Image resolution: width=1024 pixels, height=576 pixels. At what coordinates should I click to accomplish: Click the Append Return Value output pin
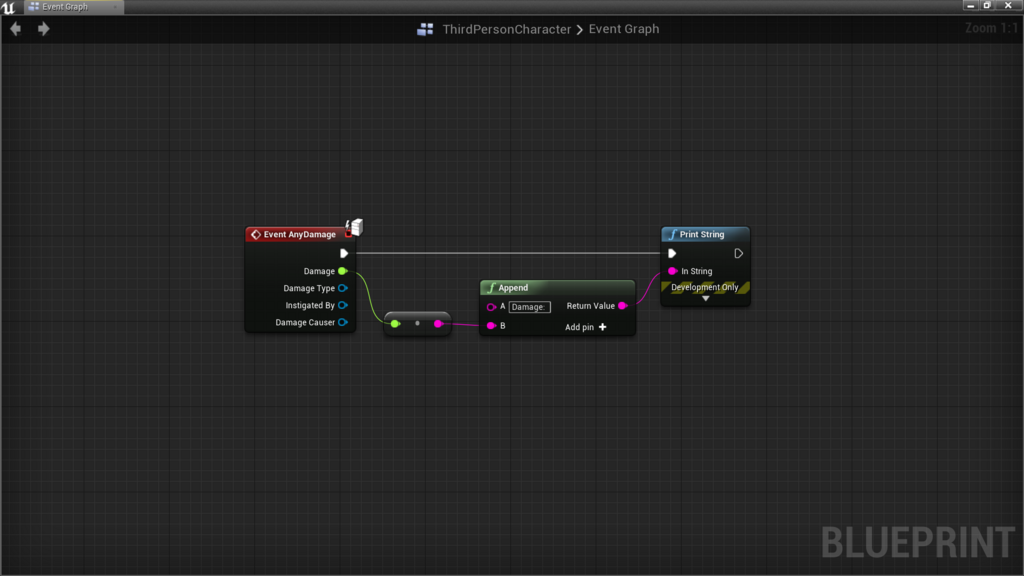tap(622, 306)
